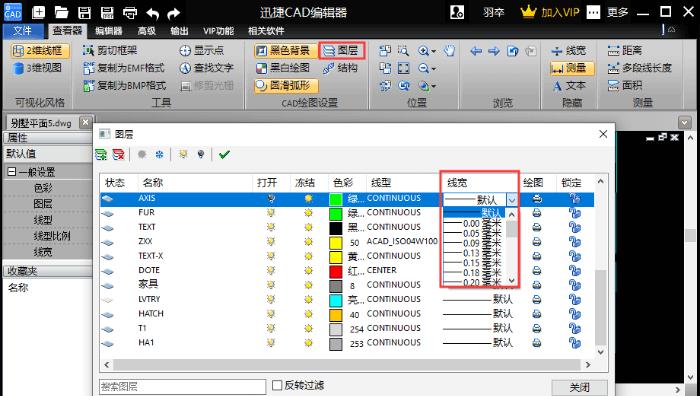Click the red color swatch of DOTE layer
Viewport: 700px width, 396px height.
(335, 271)
